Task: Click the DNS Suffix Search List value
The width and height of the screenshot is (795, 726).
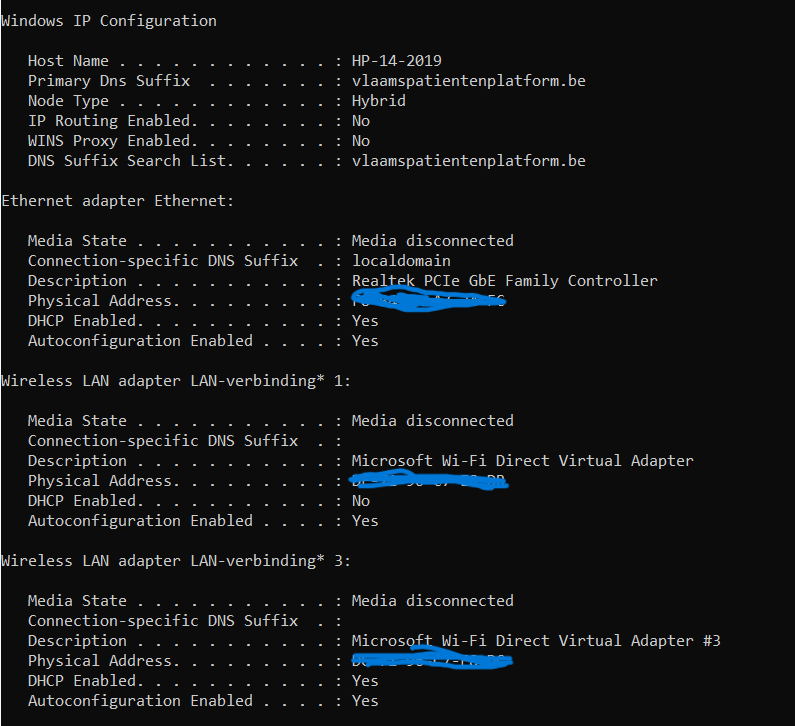Action: (x=468, y=161)
